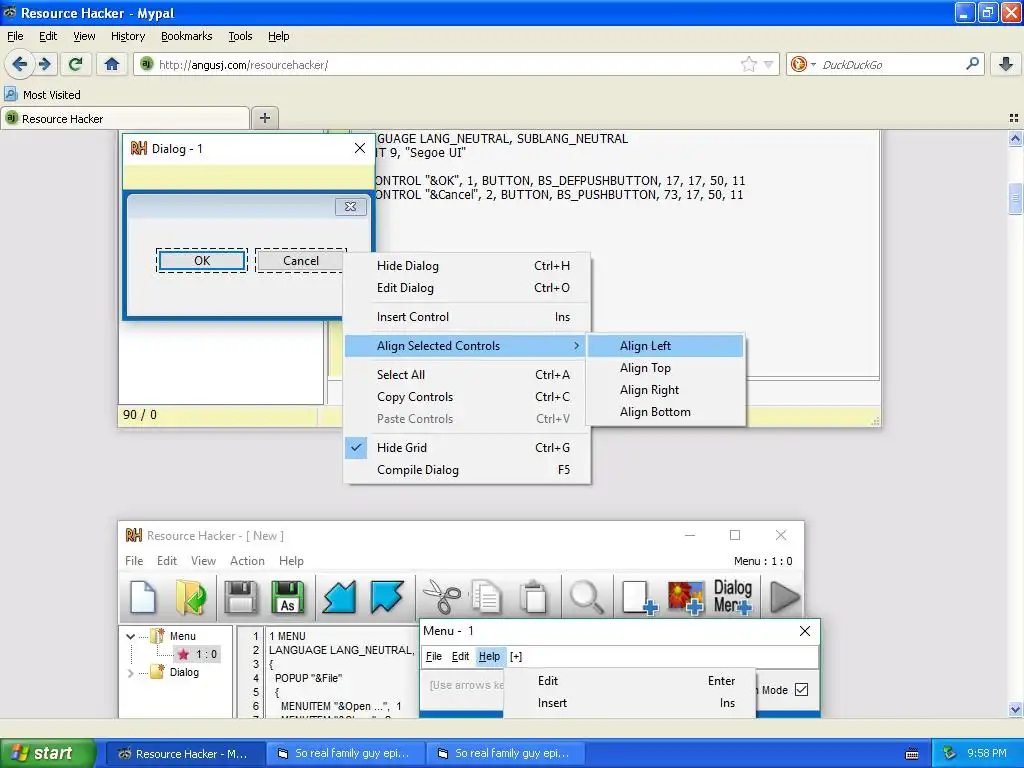The width and height of the screenshot is (1024, 768).
Task: Click the blue down-left arrow toolbar icon
Action: coord(340,597)
